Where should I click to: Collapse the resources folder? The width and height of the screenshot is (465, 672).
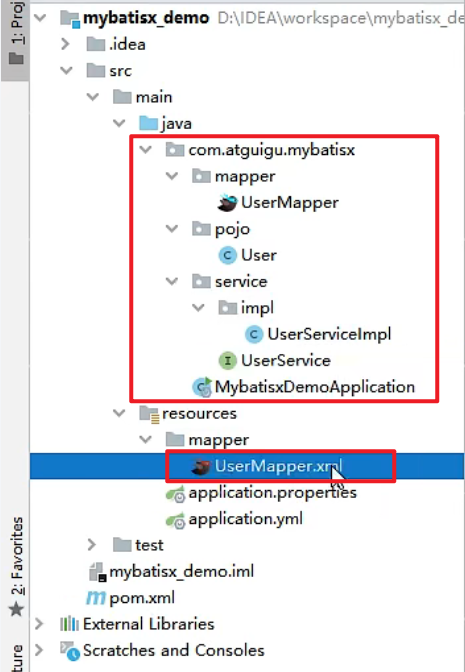coord(119,413)
